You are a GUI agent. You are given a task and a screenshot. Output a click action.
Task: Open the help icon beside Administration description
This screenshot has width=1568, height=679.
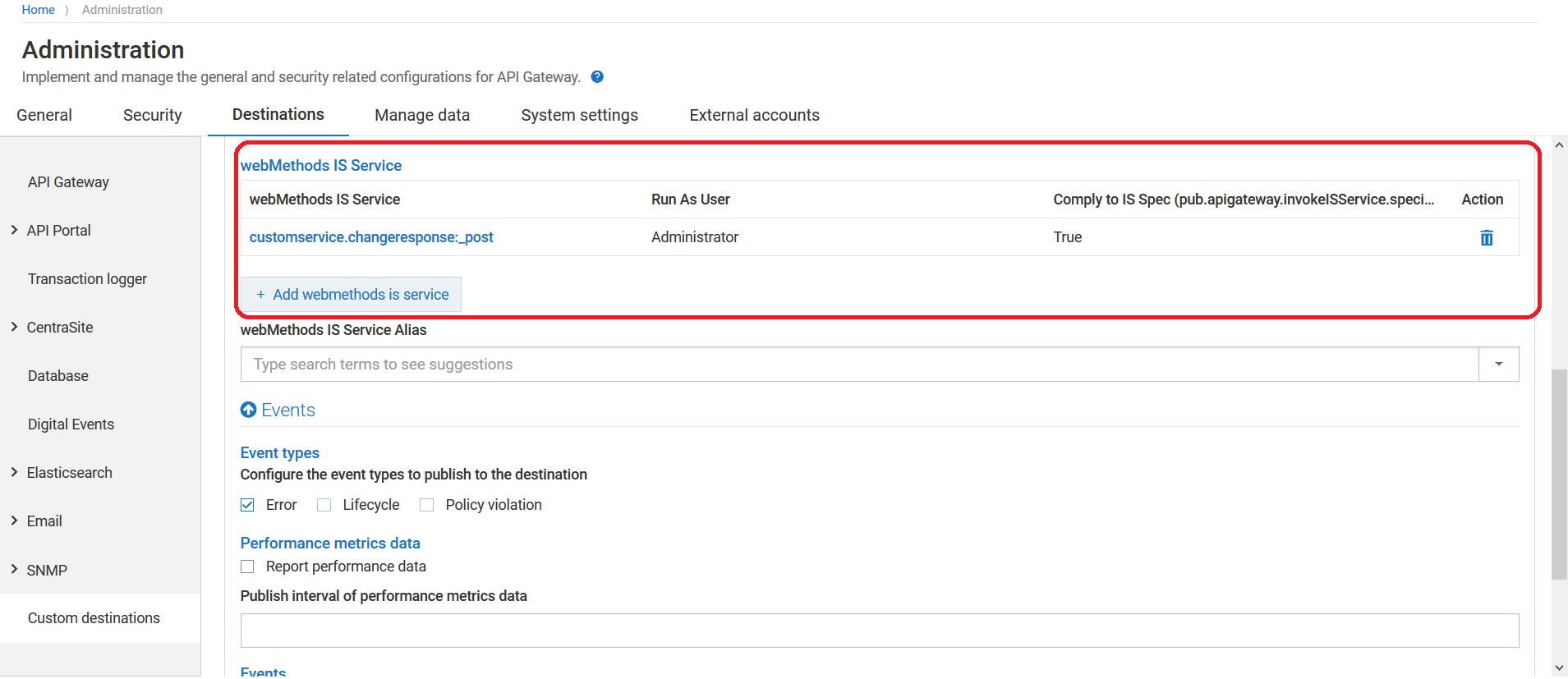pos(597,76)
